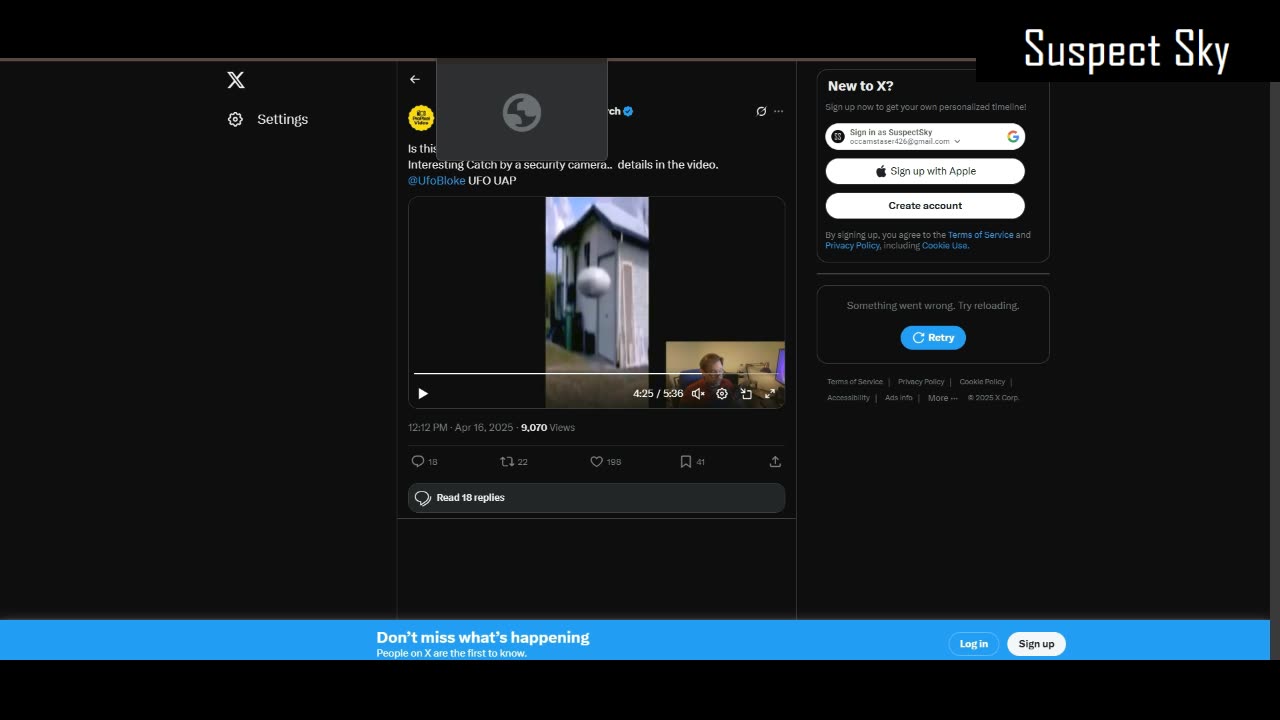Seek along the video progress bar
Screen dimensions: 1280x720
(596, 373)
